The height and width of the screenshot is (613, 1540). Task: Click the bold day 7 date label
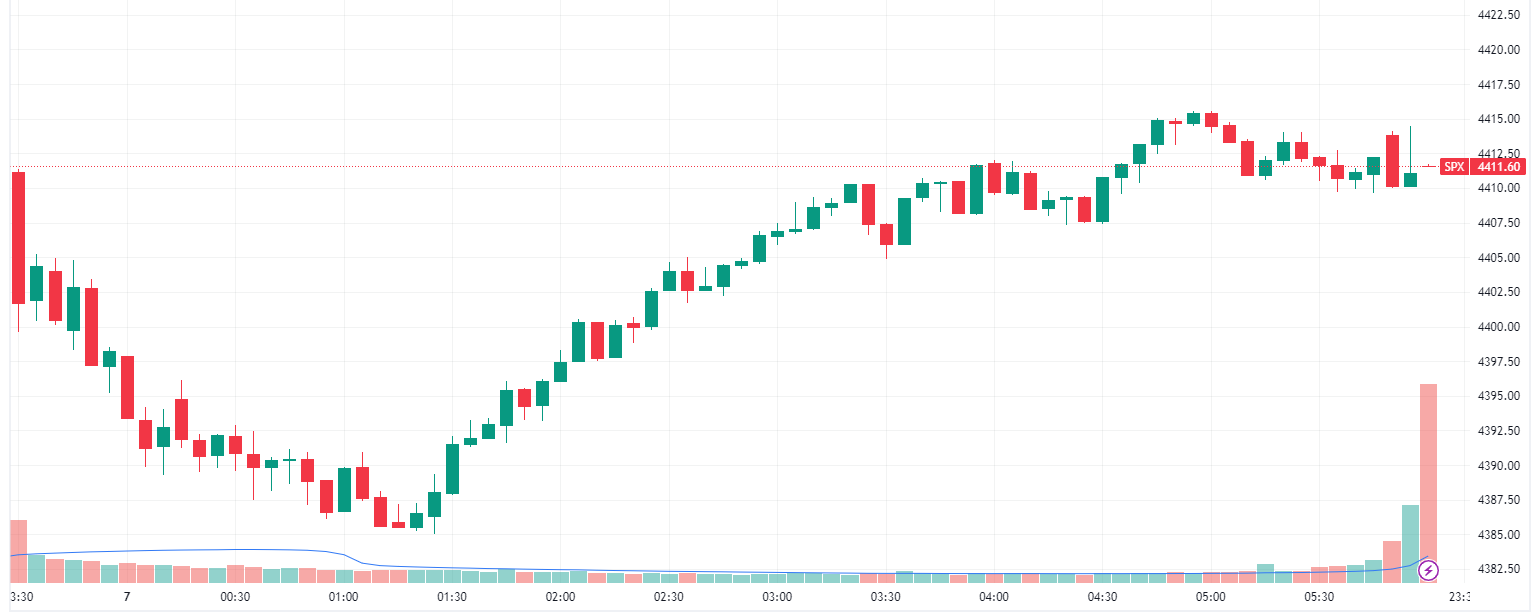tap(127, 597)
